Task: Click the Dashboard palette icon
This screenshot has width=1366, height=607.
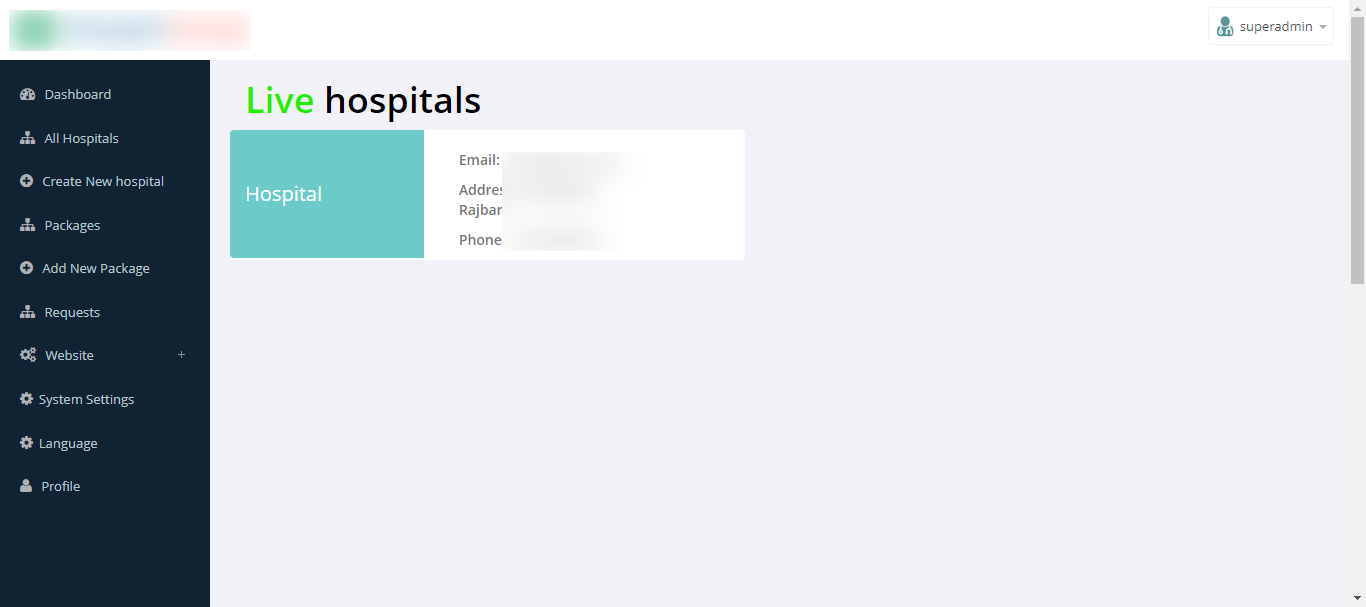Action: click(x=28, y=94)
